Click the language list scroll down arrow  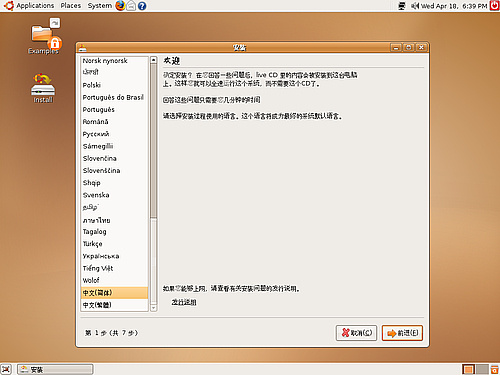(153, 308)
